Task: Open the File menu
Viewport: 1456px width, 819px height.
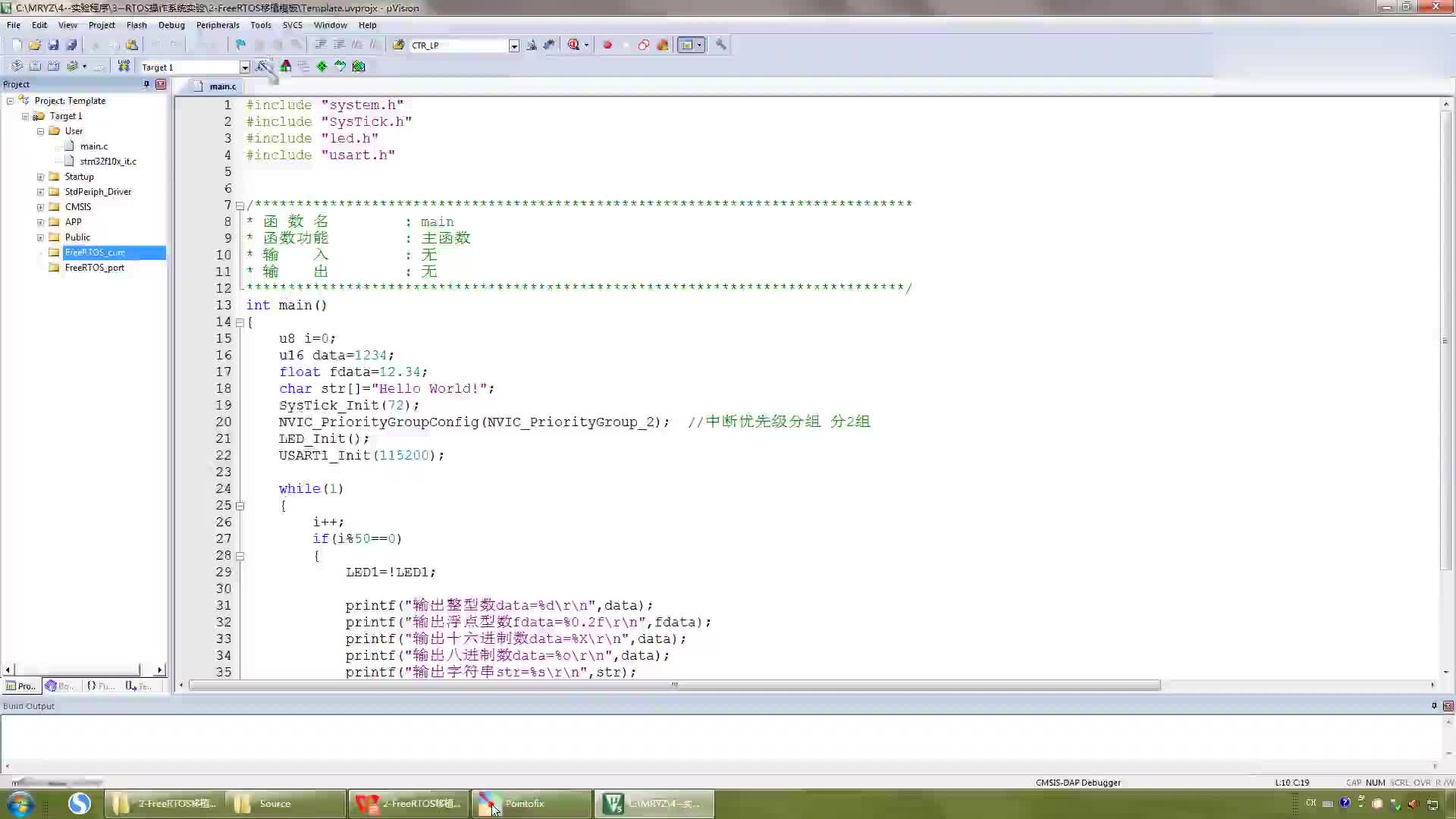Action: click(x=14, y=25)
